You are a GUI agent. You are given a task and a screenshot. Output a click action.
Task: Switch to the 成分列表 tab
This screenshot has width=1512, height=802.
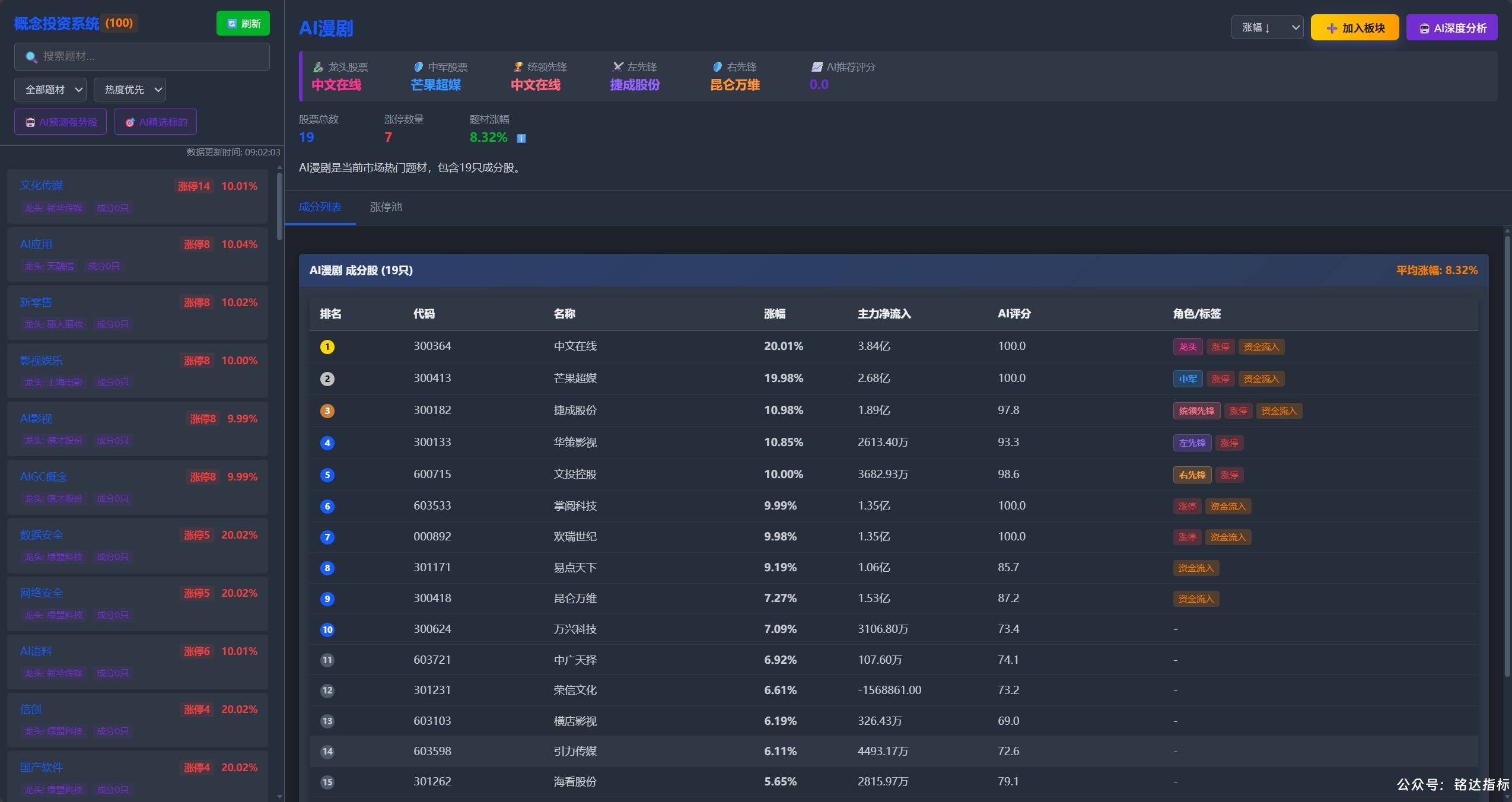[320, 207]
